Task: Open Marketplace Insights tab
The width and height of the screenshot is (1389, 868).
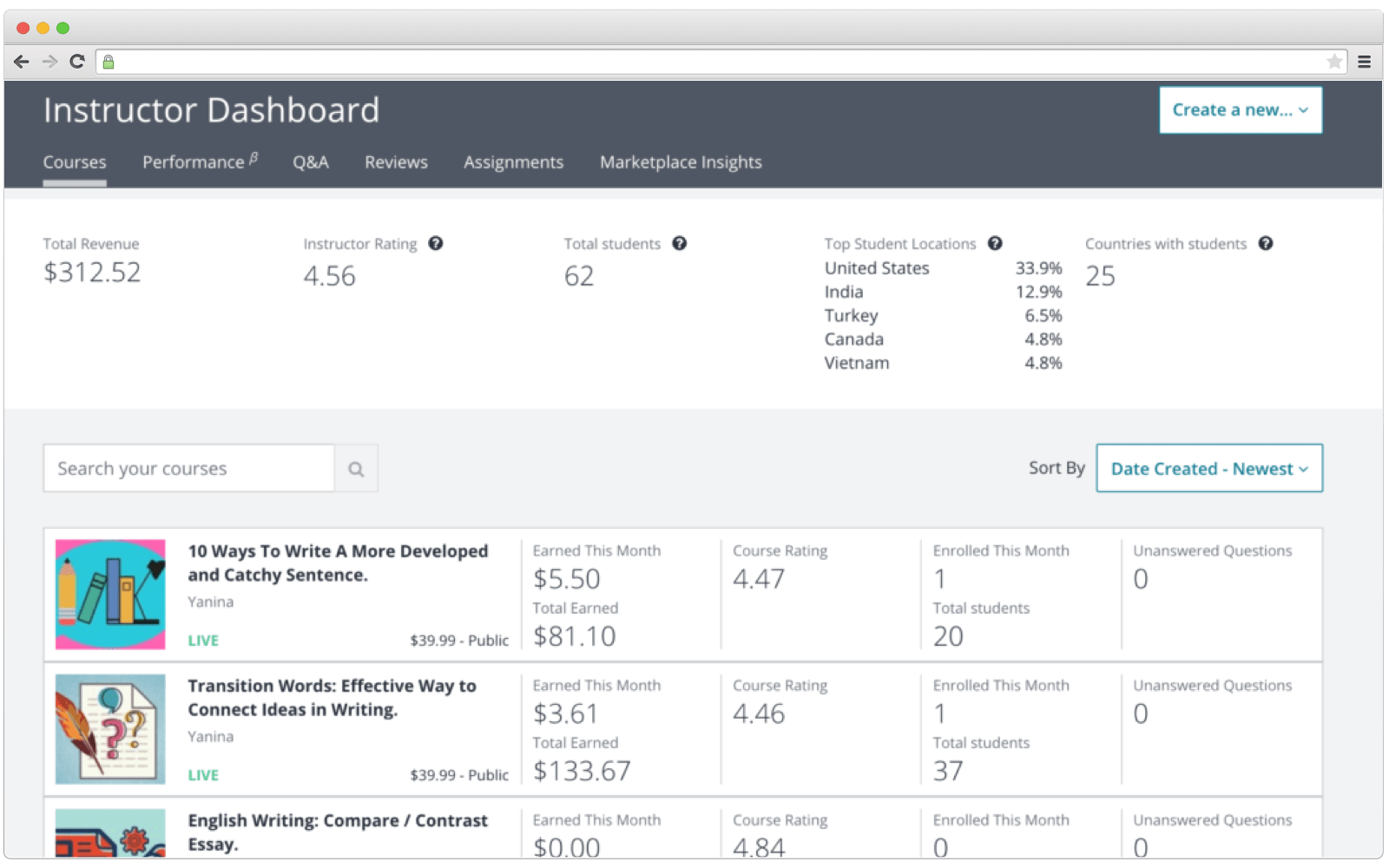Action: tap(681, 162)
